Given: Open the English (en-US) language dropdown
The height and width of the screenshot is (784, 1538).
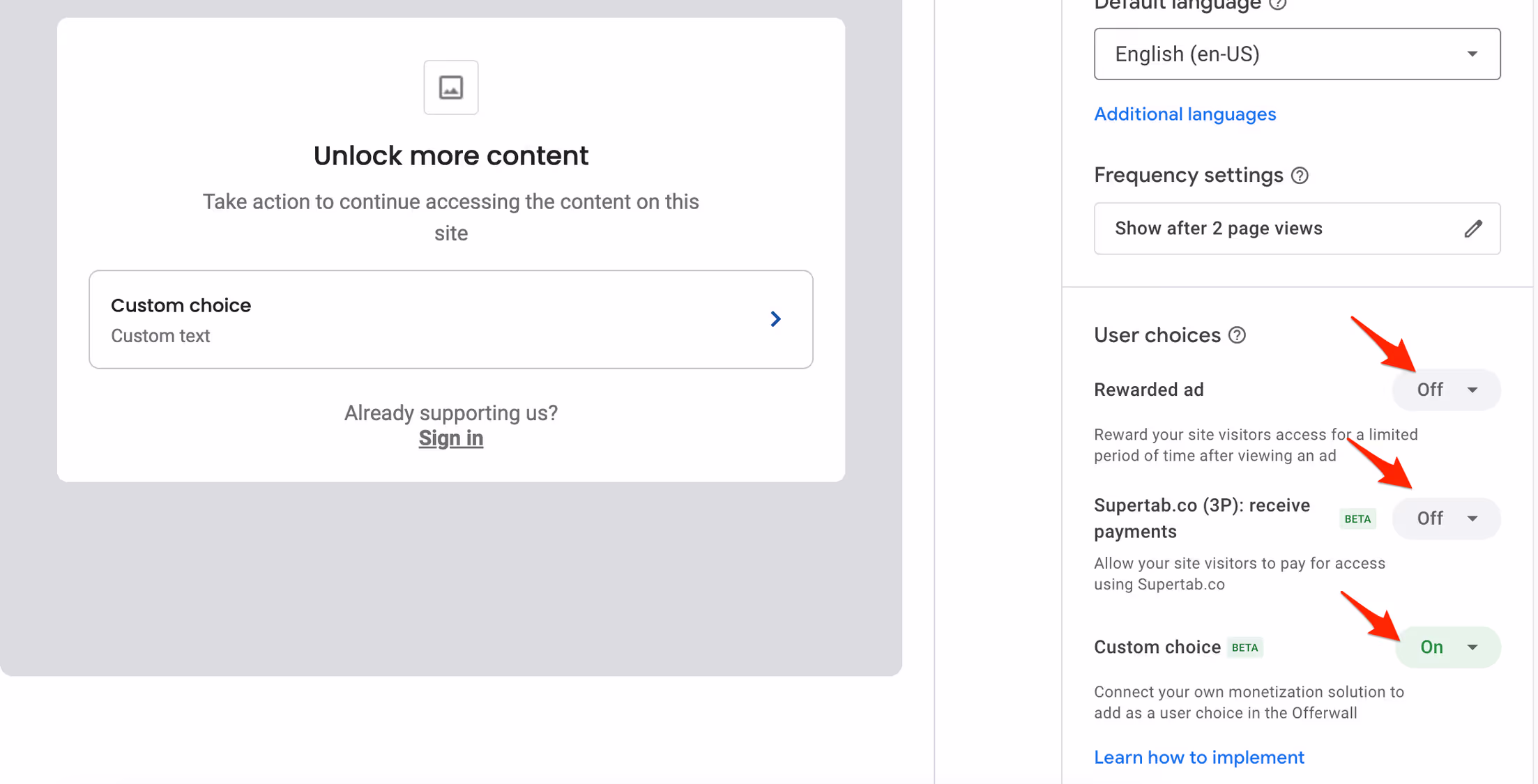Looking at the screenshot, I should 1297,54.
